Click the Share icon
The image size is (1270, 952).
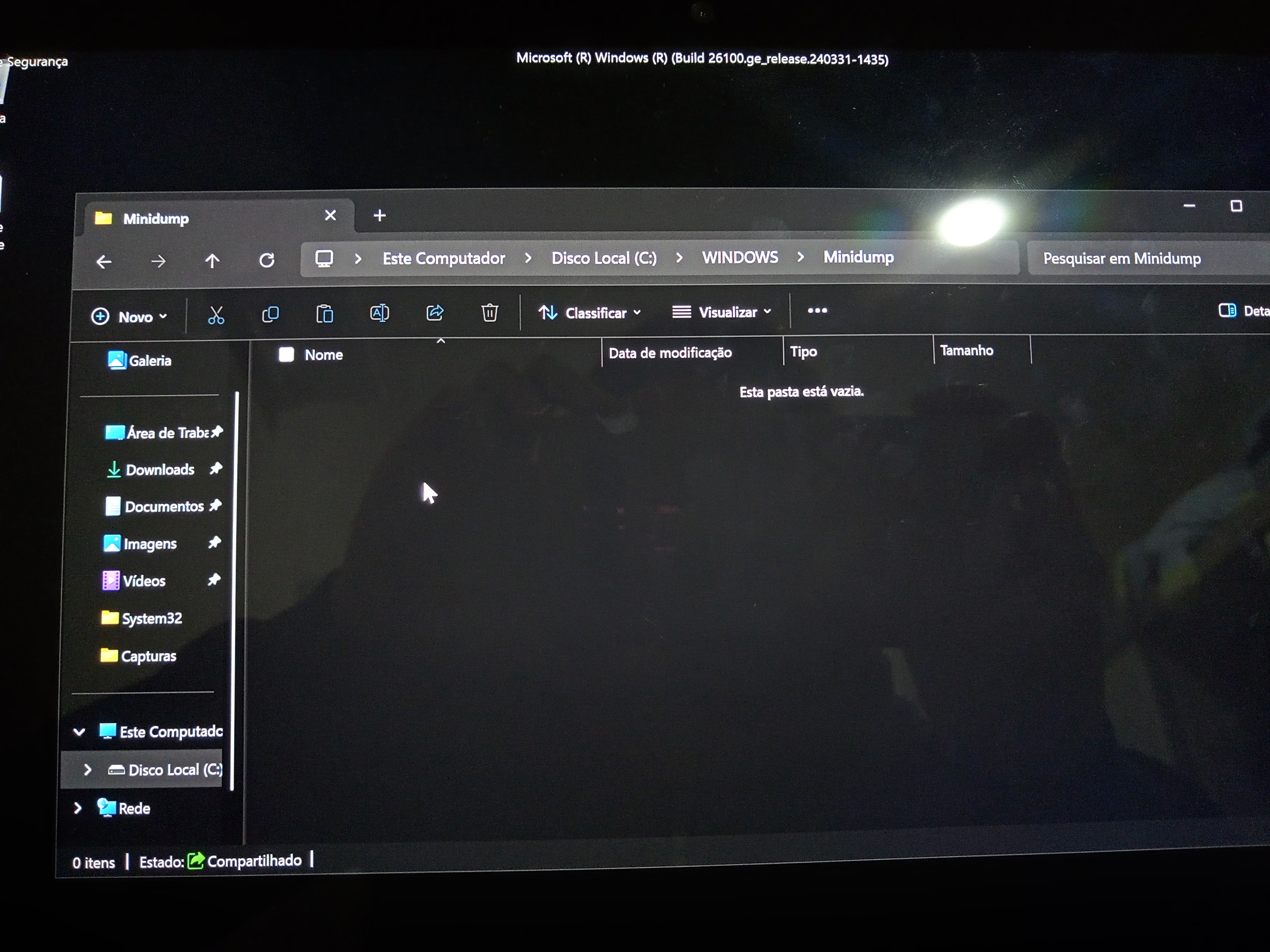click(x=435, y=312)
